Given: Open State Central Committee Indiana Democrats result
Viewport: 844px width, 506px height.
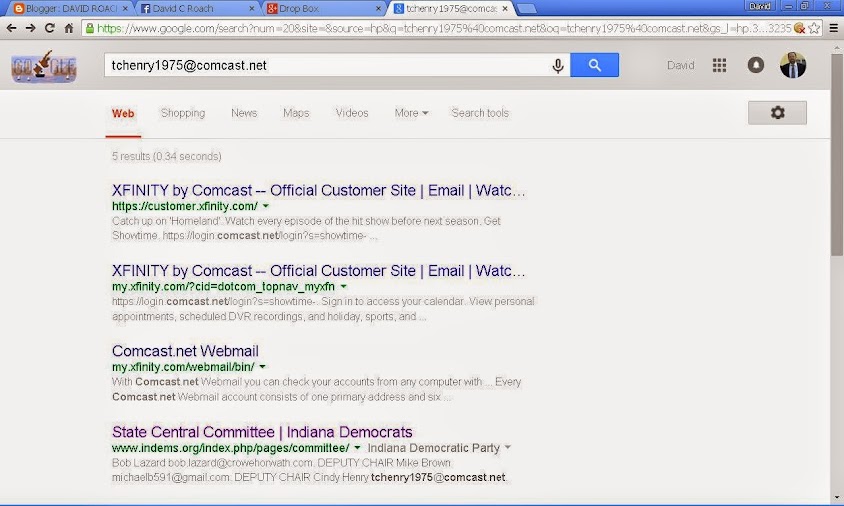Looking at the screenshot, I should (x=262, y=432).
